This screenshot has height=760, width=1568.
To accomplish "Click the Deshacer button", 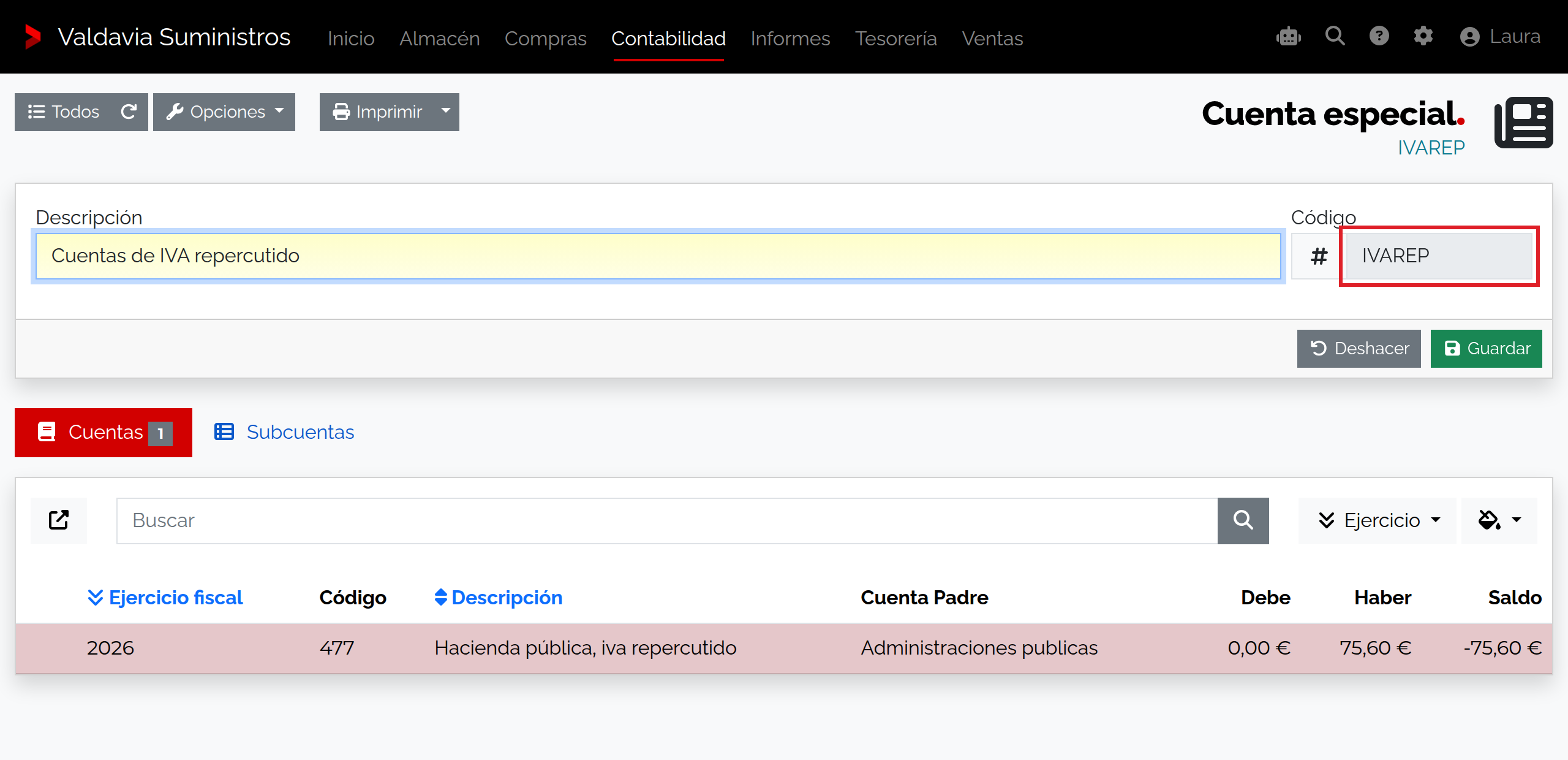I will coord(1359,349).
